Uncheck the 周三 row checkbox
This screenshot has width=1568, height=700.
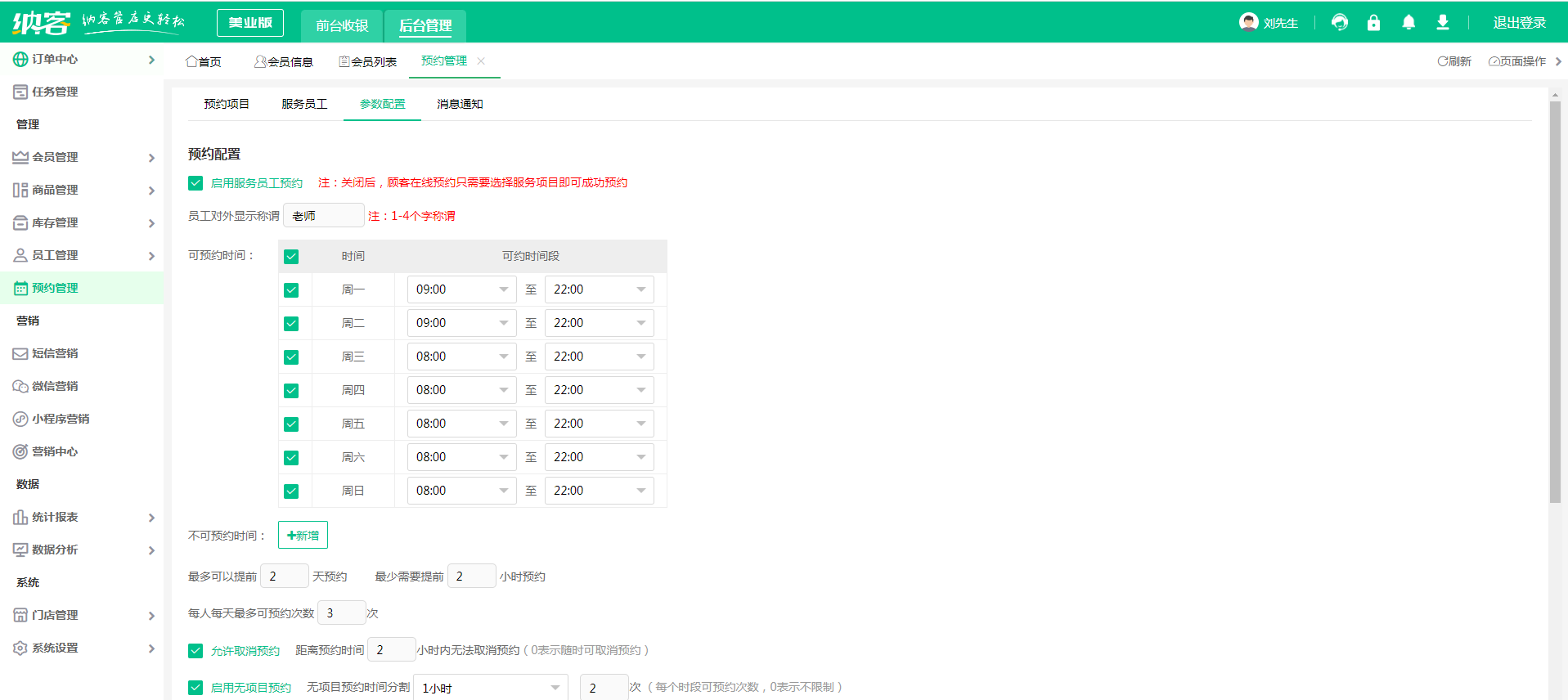point(291,357)
